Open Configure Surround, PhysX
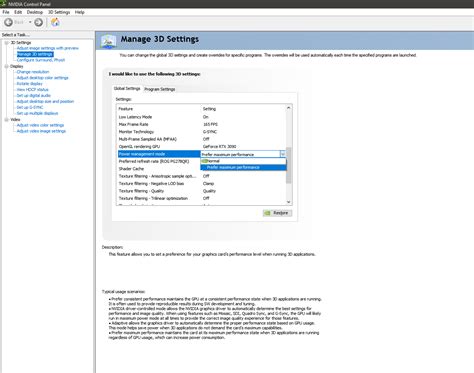Viewport: 474px width, 373px height. [41, 60]
